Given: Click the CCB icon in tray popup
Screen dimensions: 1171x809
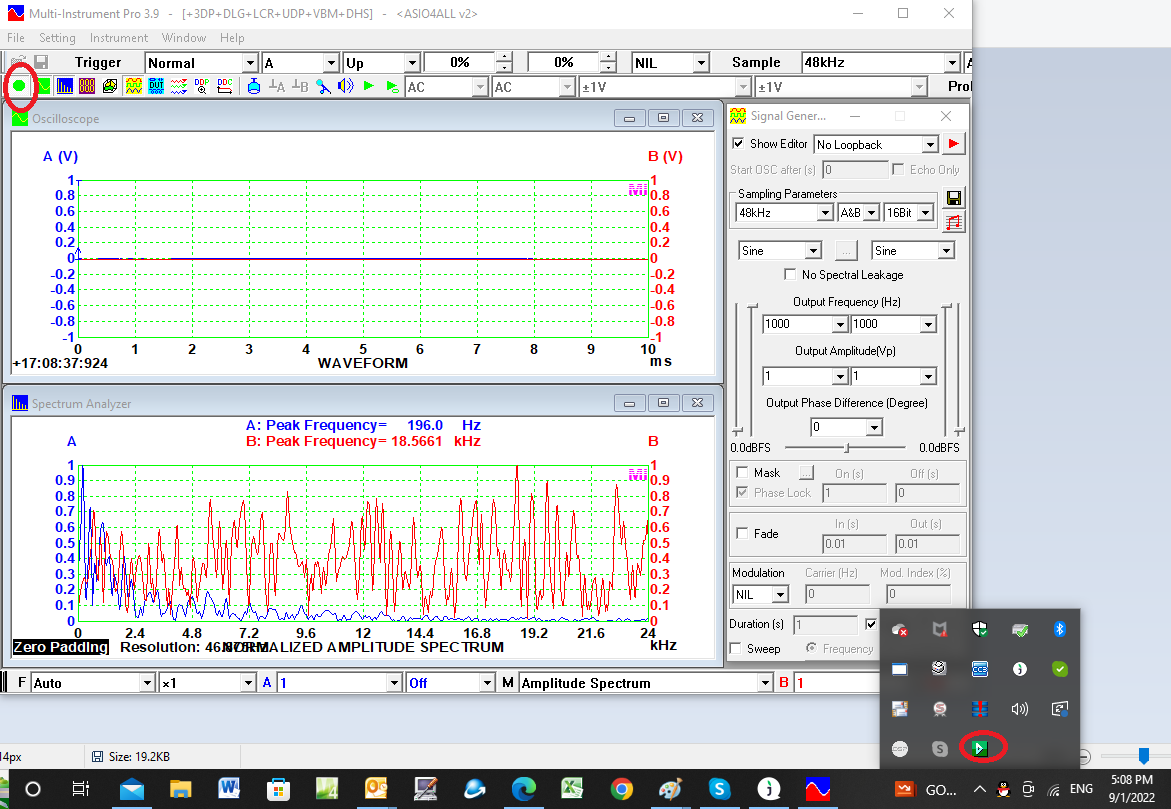Looking at the screenshot, I should pyautogui.click(x=980, y=669).
